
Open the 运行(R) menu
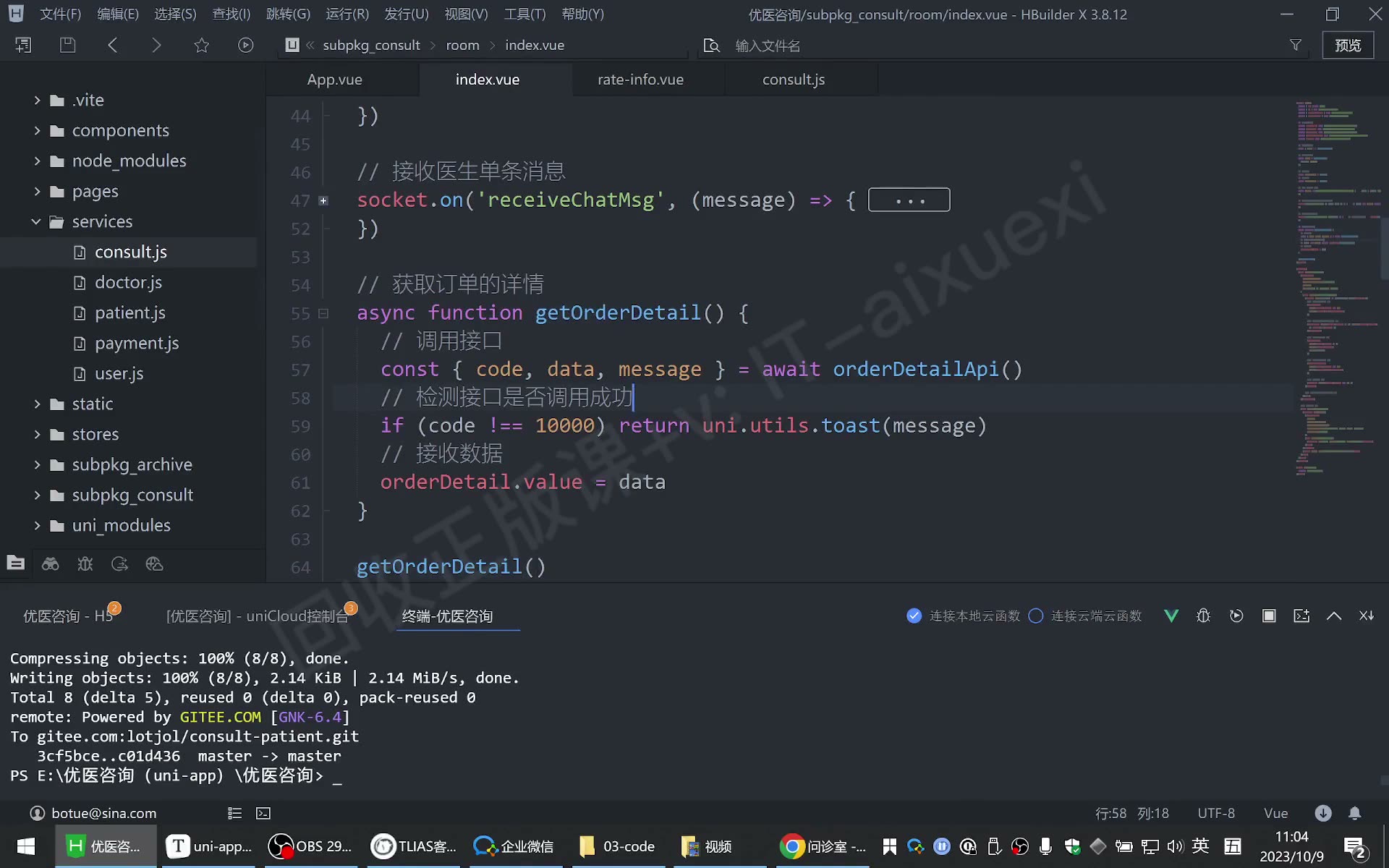coord(347,14)
